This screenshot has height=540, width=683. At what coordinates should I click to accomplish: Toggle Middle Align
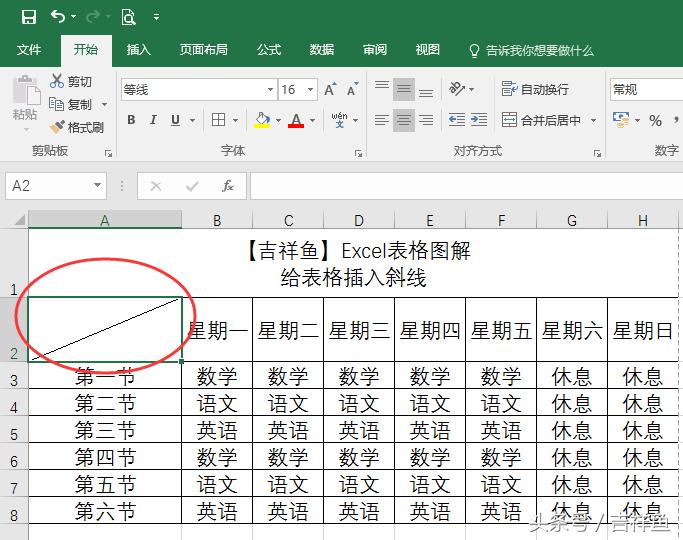tap(404, 89)
